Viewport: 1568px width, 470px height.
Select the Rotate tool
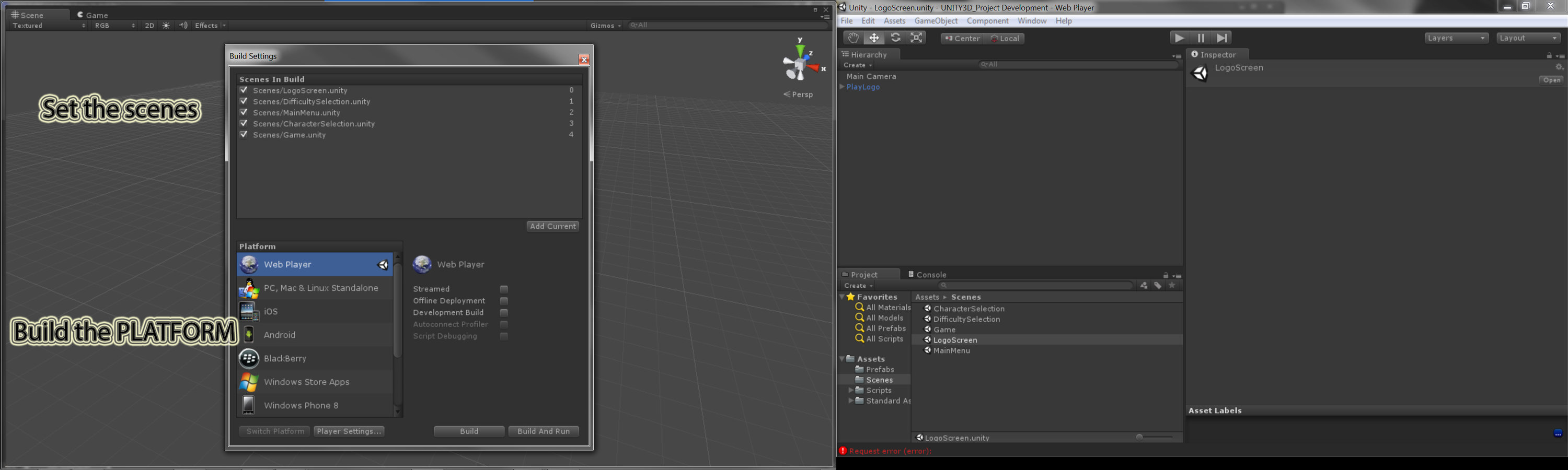pyautogui.click(x=895, y=38)
